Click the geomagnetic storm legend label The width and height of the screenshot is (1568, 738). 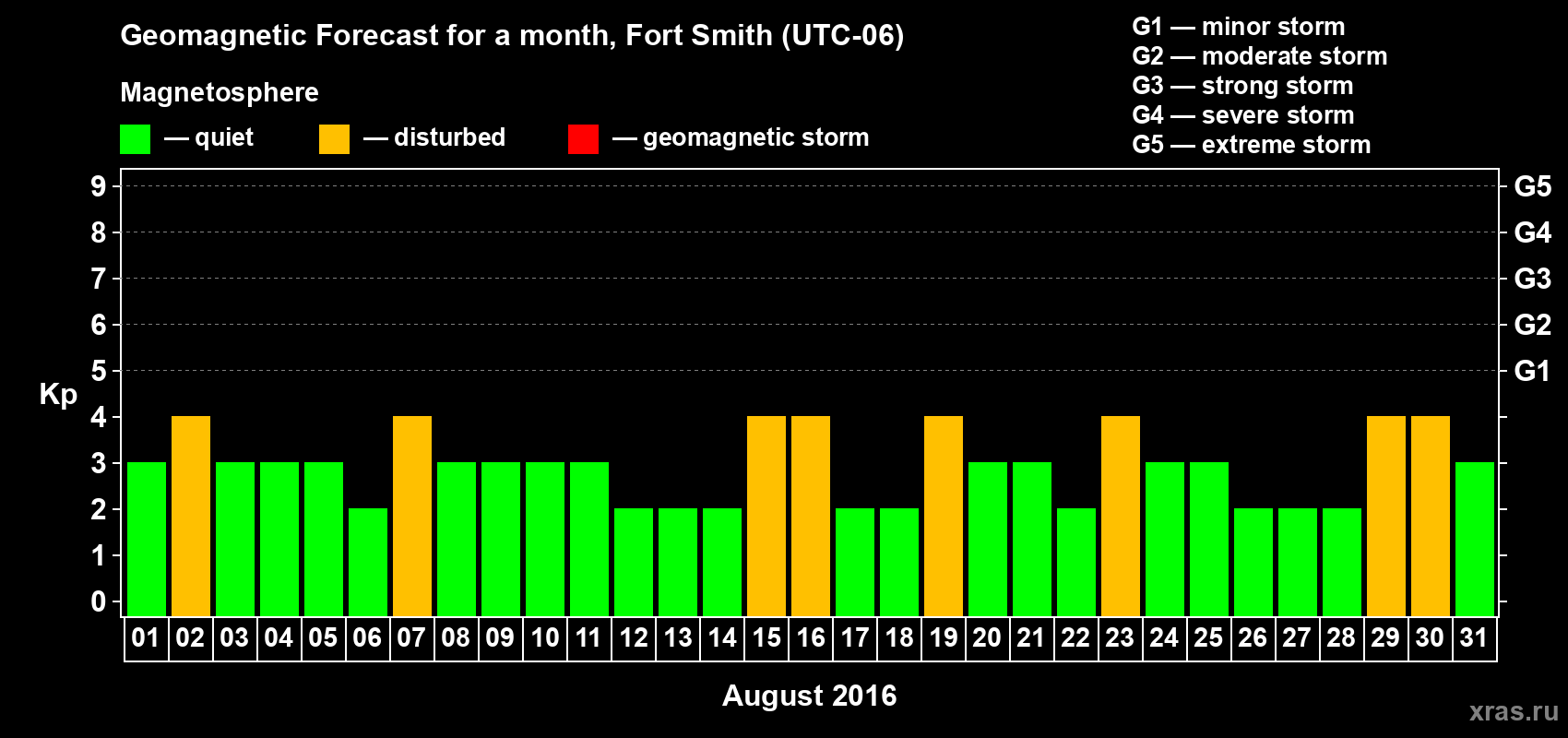click(x=756, y=138)
